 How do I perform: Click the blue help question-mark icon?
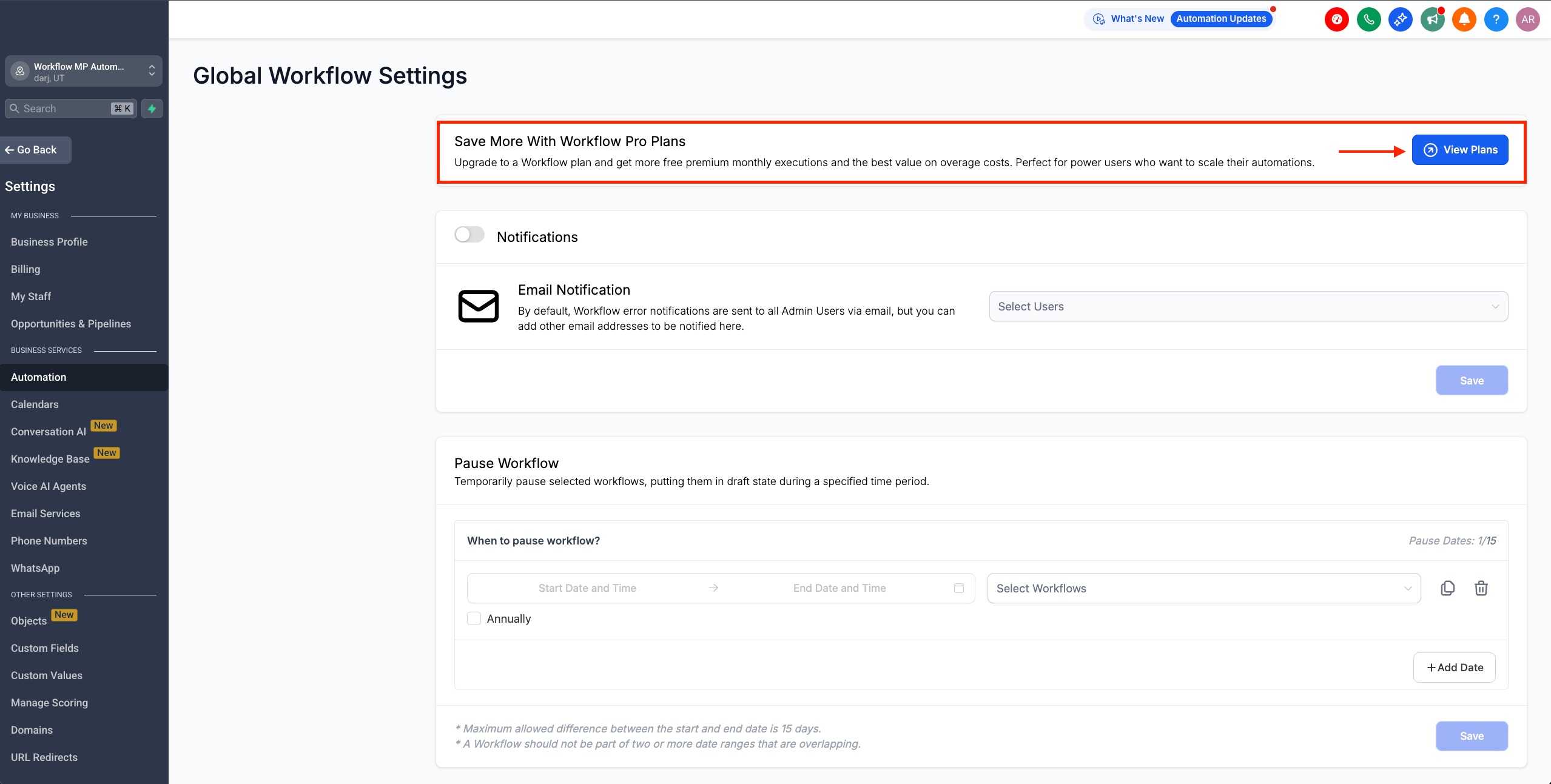coord(1496,19)
